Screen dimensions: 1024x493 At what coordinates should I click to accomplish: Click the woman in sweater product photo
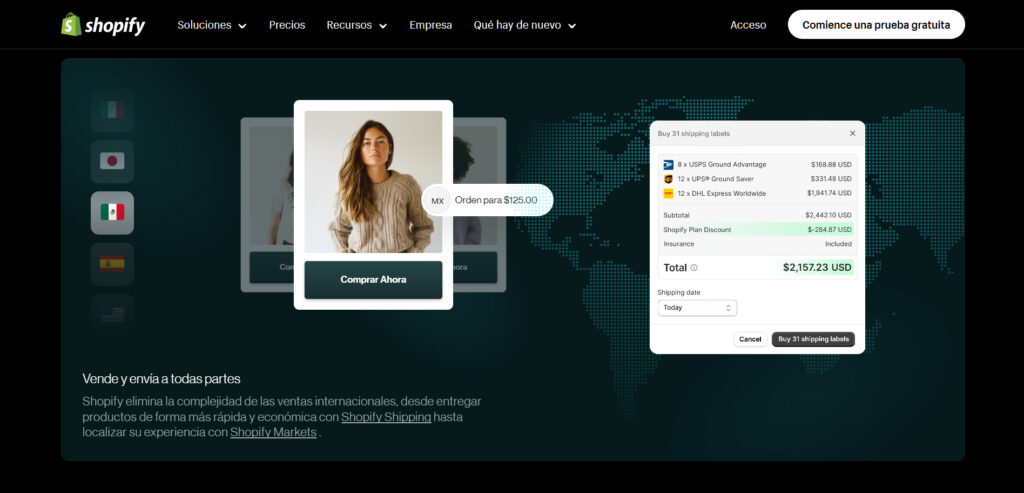click(373, 182)
